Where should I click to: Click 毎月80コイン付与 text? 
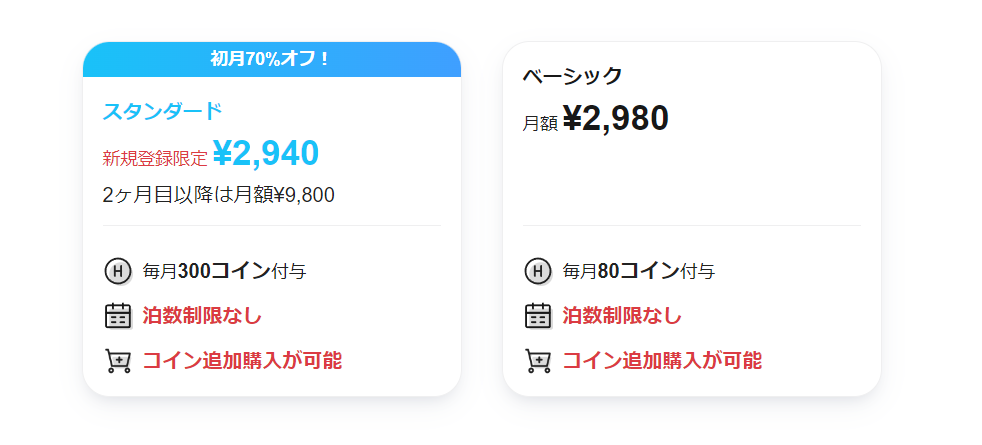pyautogui.click(x=639, y=272)
